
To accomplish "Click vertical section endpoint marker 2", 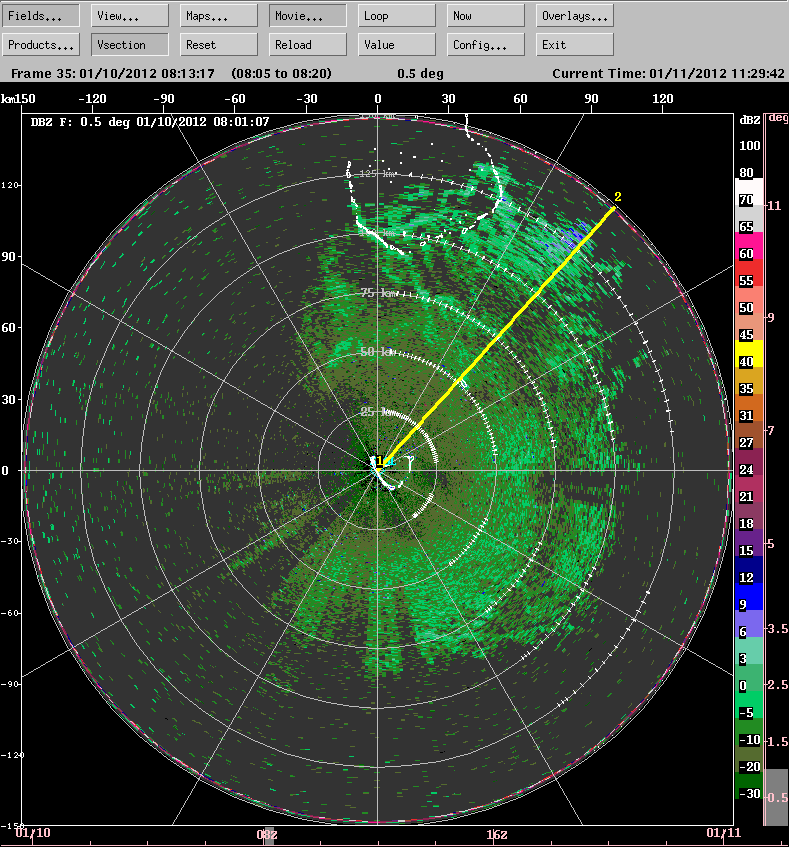I will [x=618, y=197].
